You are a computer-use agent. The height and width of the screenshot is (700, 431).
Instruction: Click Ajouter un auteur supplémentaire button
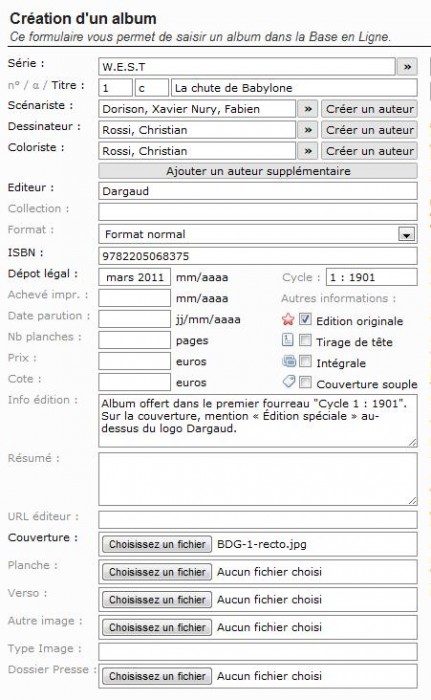tap(258, 171)
